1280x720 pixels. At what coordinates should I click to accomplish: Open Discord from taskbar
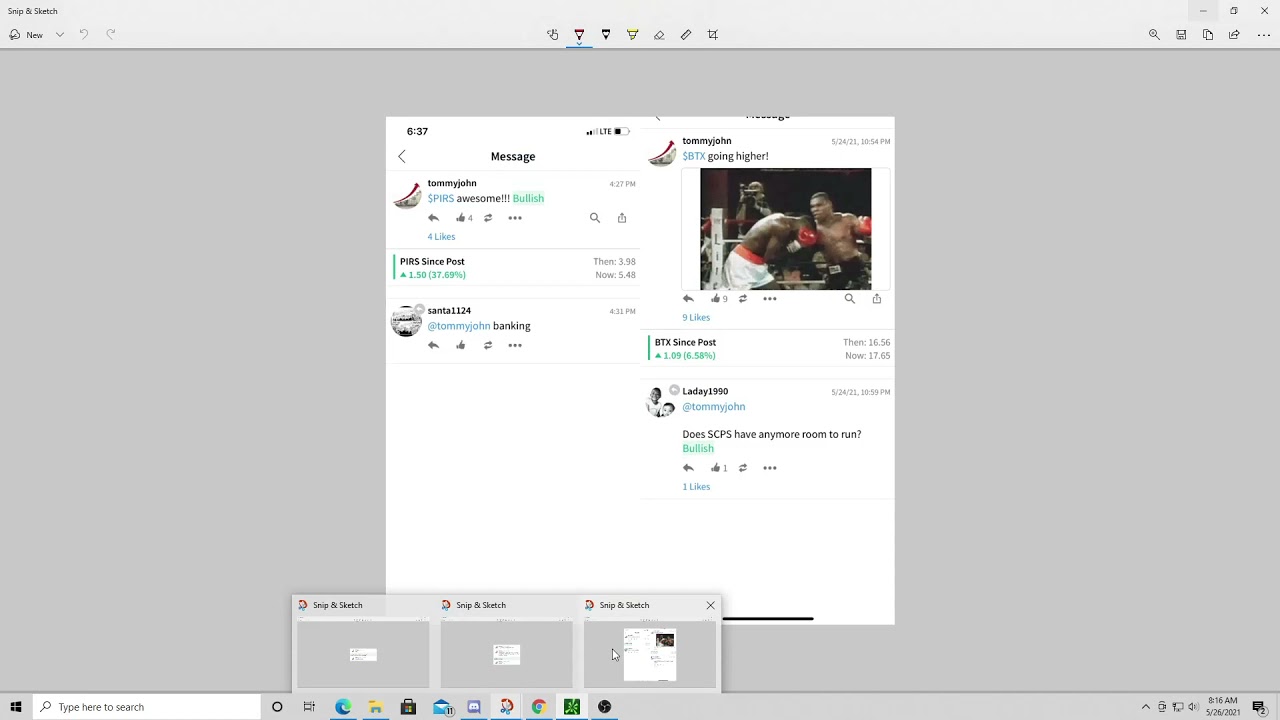[x=474, y=707]
